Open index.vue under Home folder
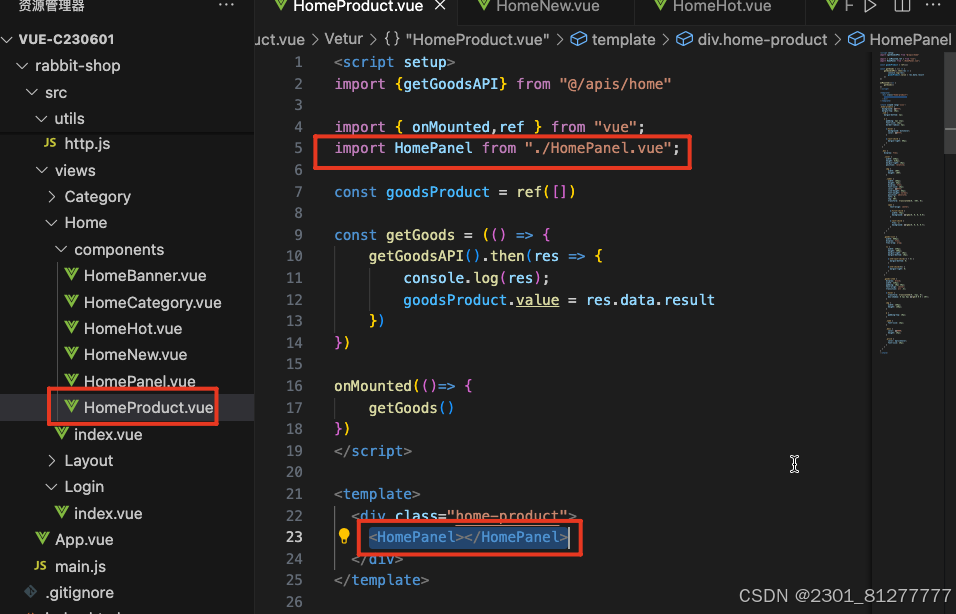This screenshot has height=614, width=956. click(108, 435)
